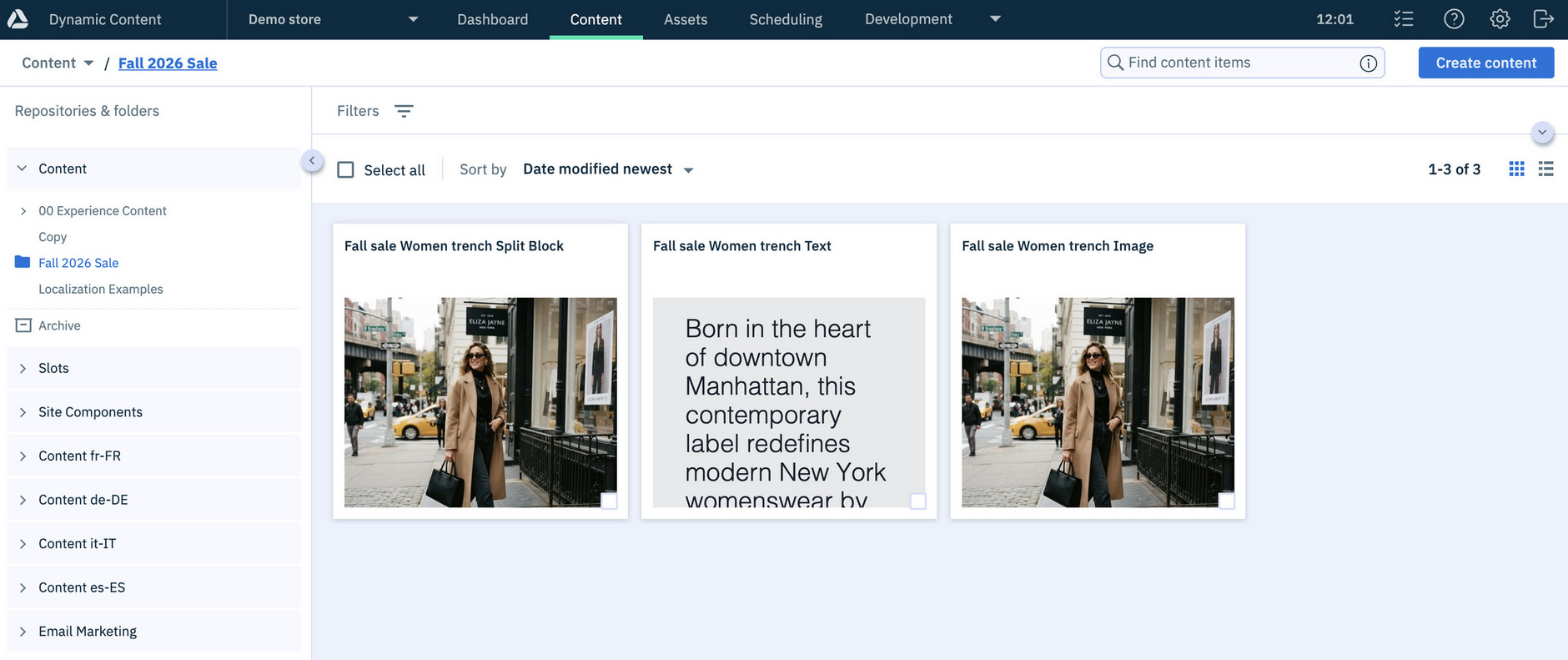This screenshot has height=660, width=1568.
Task: Open the Scheduling tab
Action: 786,19
